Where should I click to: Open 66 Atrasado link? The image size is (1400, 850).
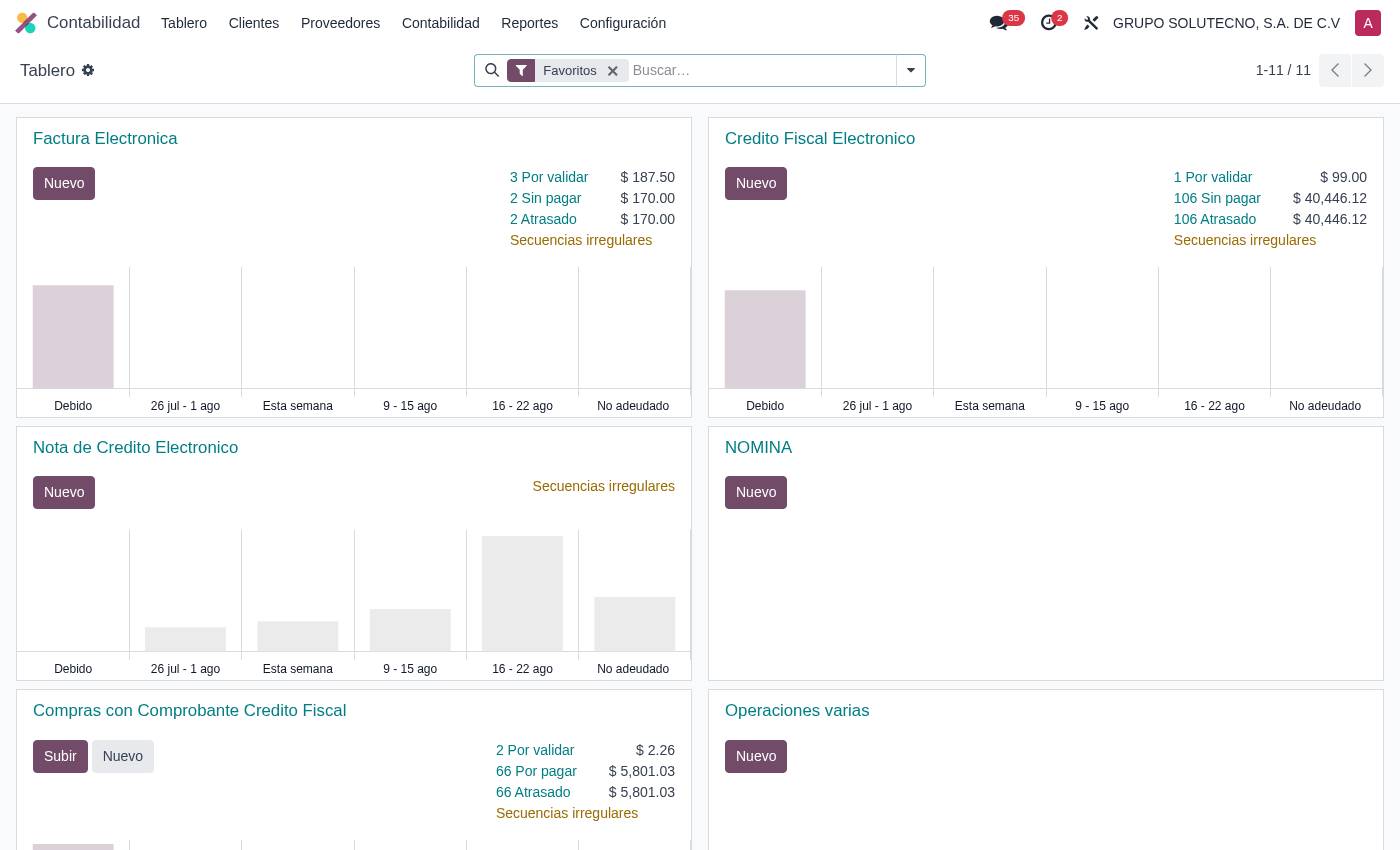(533, 792)
